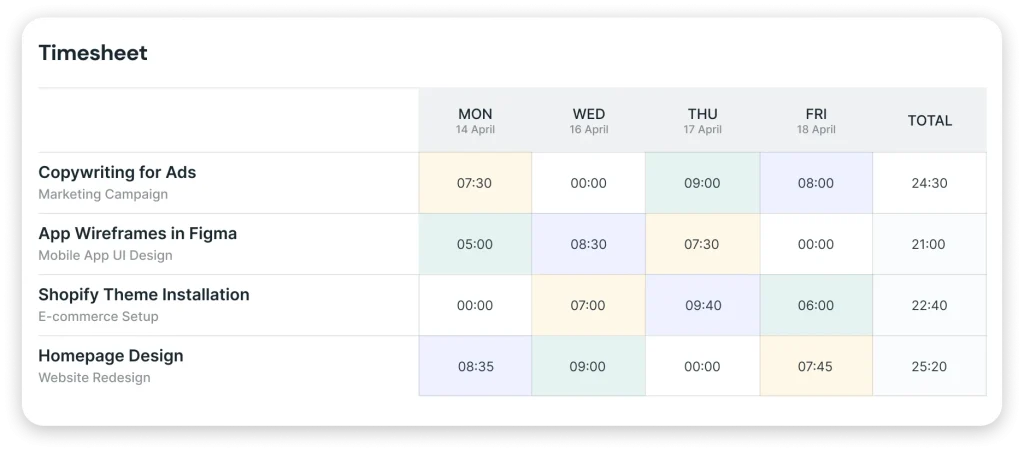
Task: Click the Copywriting for Ads task name
Action: pos(117,172)
